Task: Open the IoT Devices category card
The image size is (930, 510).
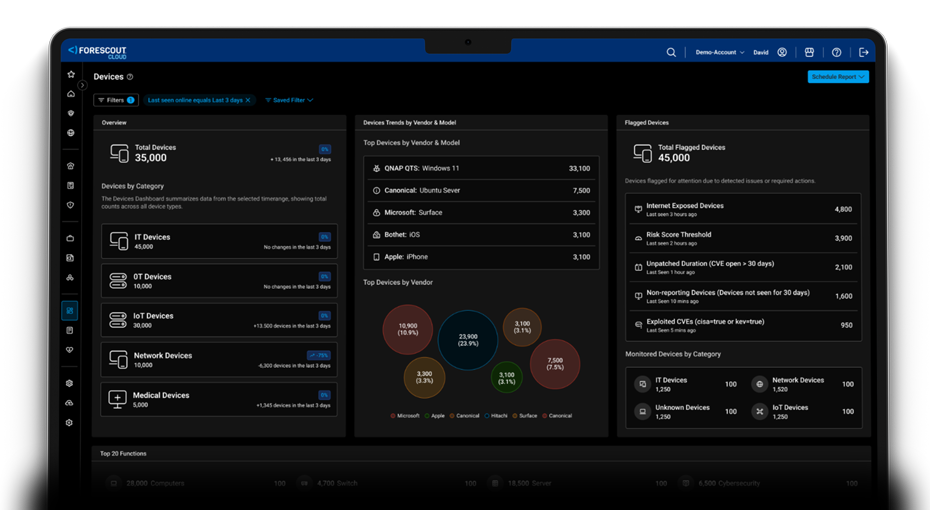Action: coord(219,320)
